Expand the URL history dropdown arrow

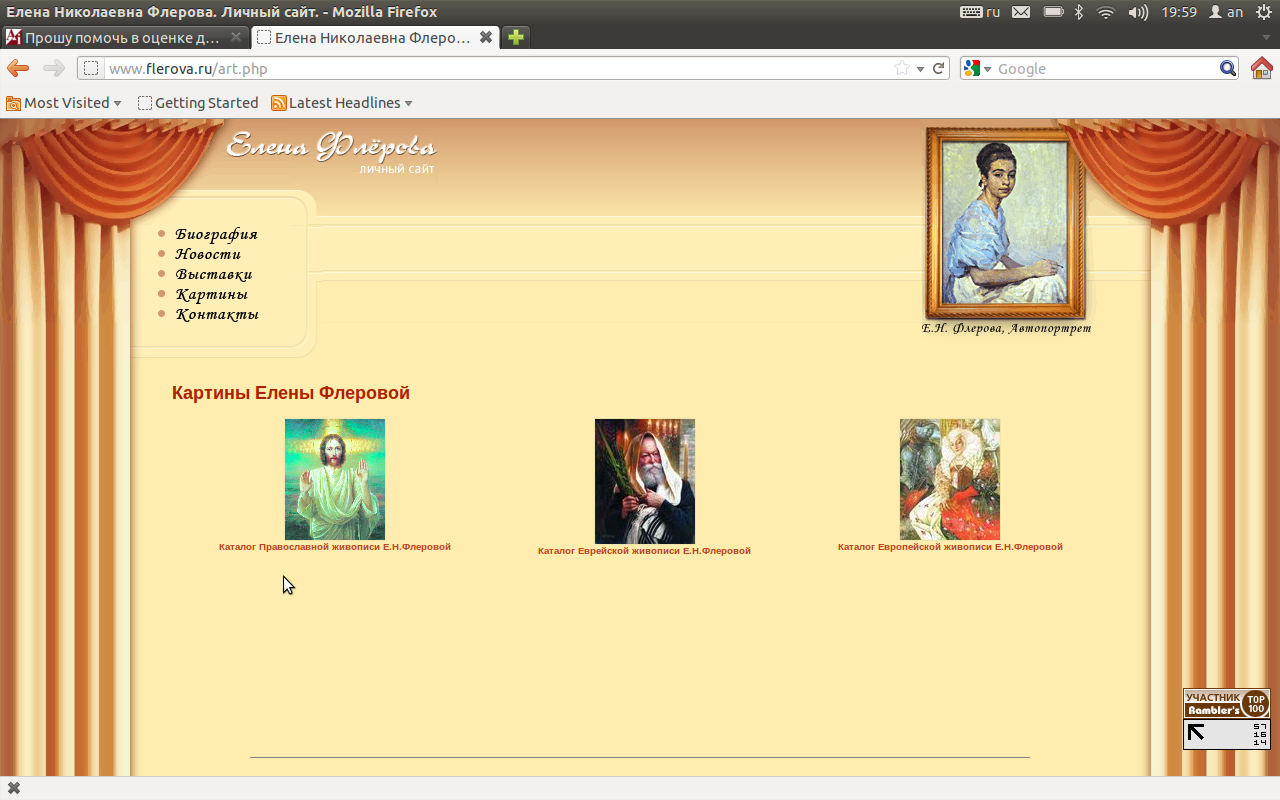(920, 69)
